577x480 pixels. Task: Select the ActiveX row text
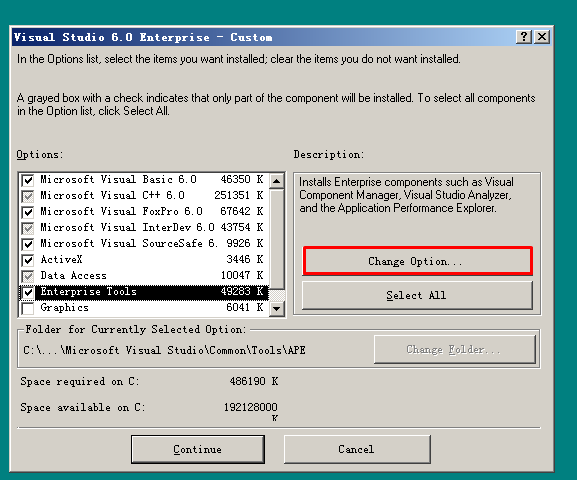[61, 260]
